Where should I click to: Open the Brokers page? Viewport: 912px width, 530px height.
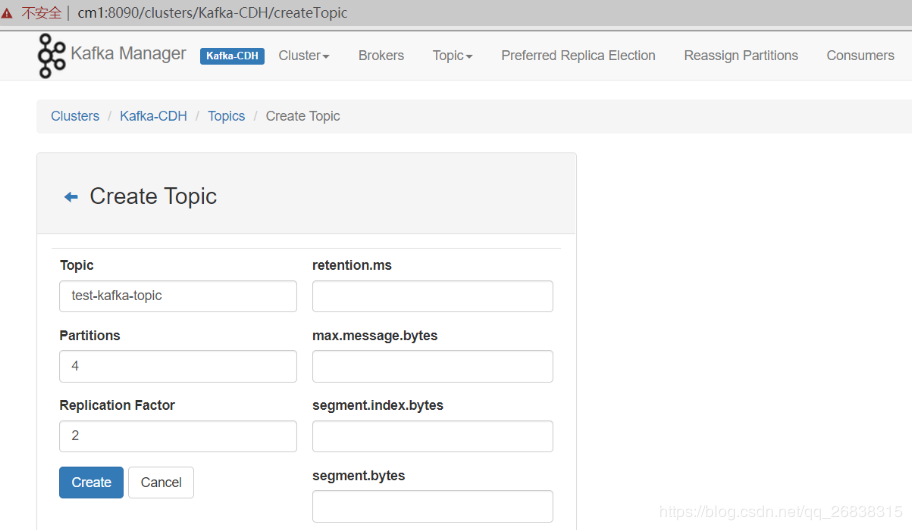click(381, 56)
